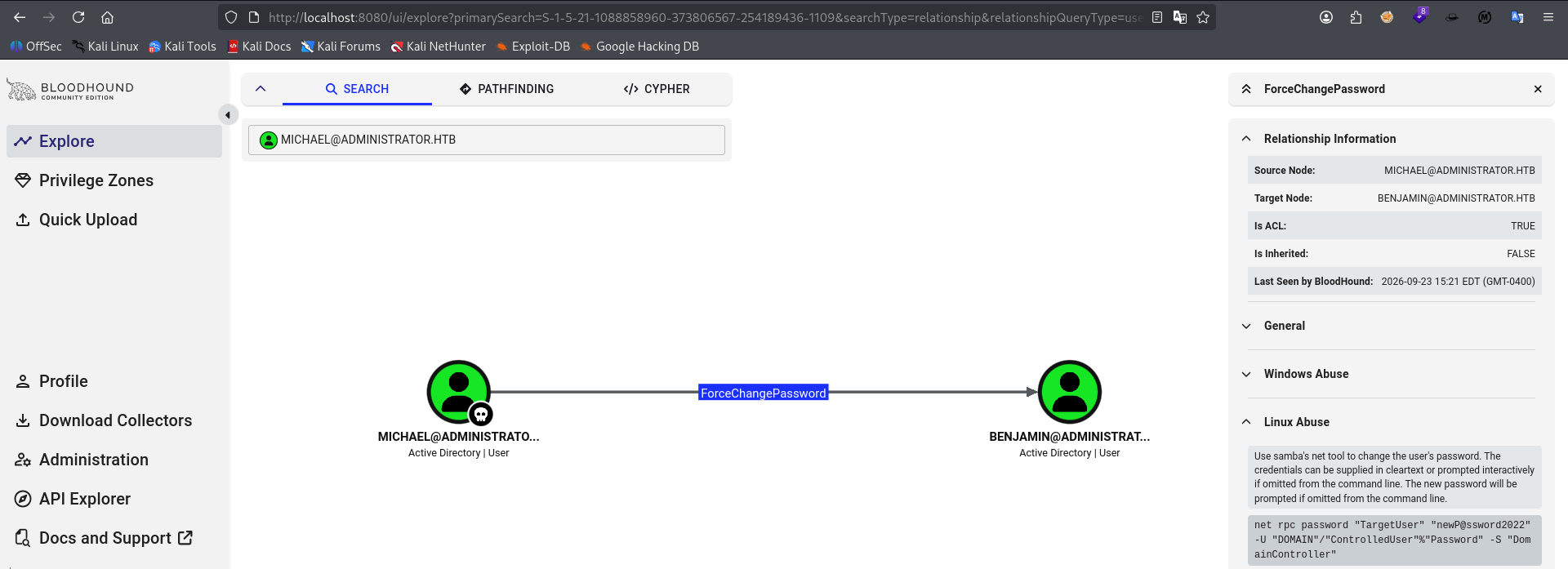
Task: Click the shield tracking protection icon
Action: tap(231, 17)
